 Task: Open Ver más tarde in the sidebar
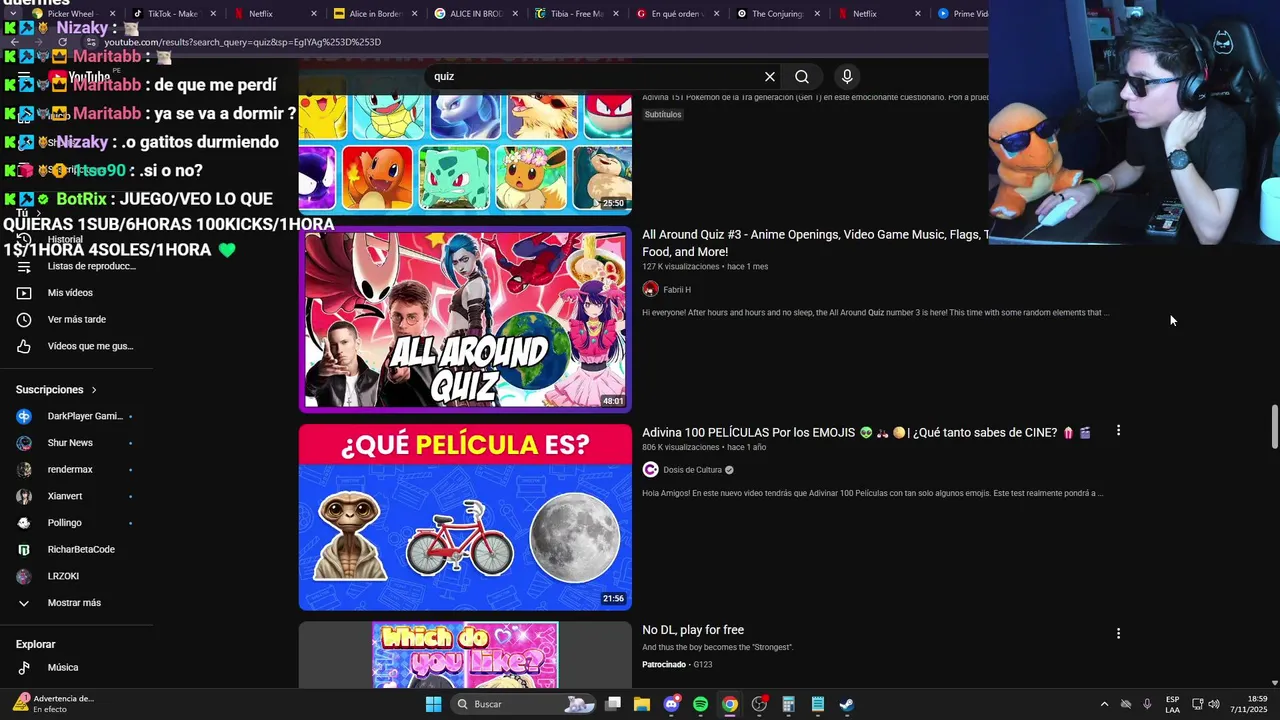pos(76,319)
